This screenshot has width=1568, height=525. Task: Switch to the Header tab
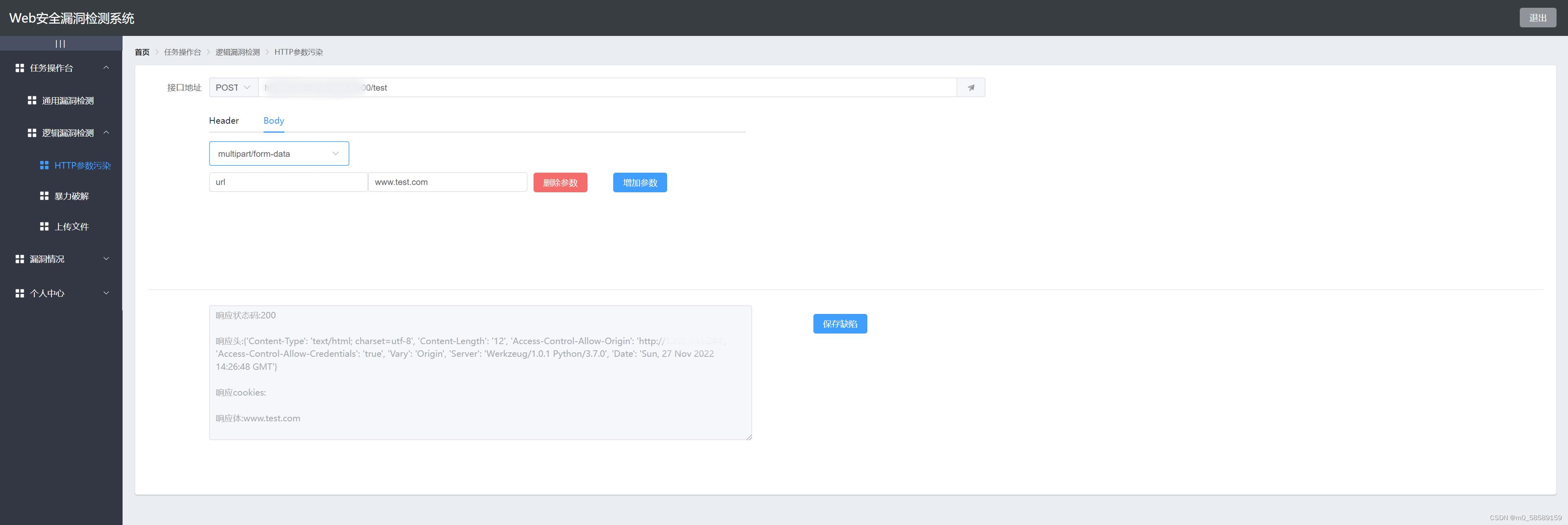tap(223, 120)
